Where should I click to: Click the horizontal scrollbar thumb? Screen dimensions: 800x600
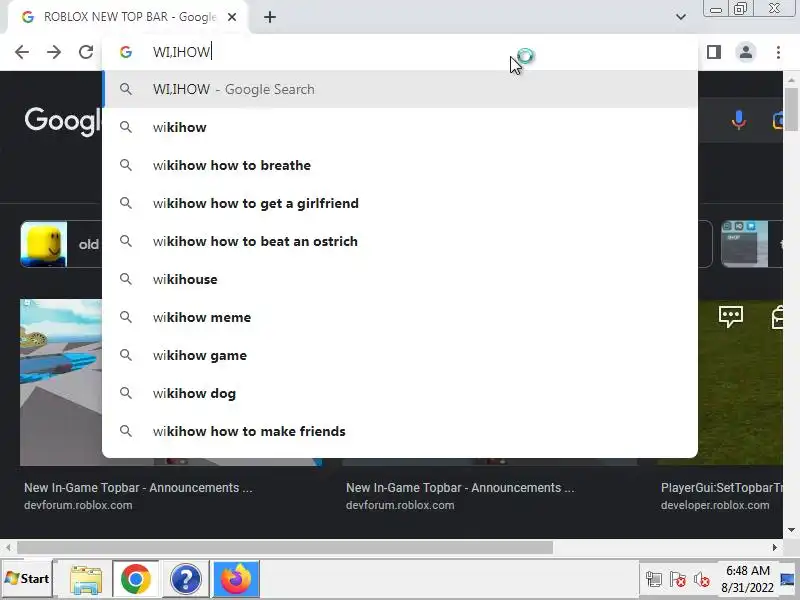(285, 547)
